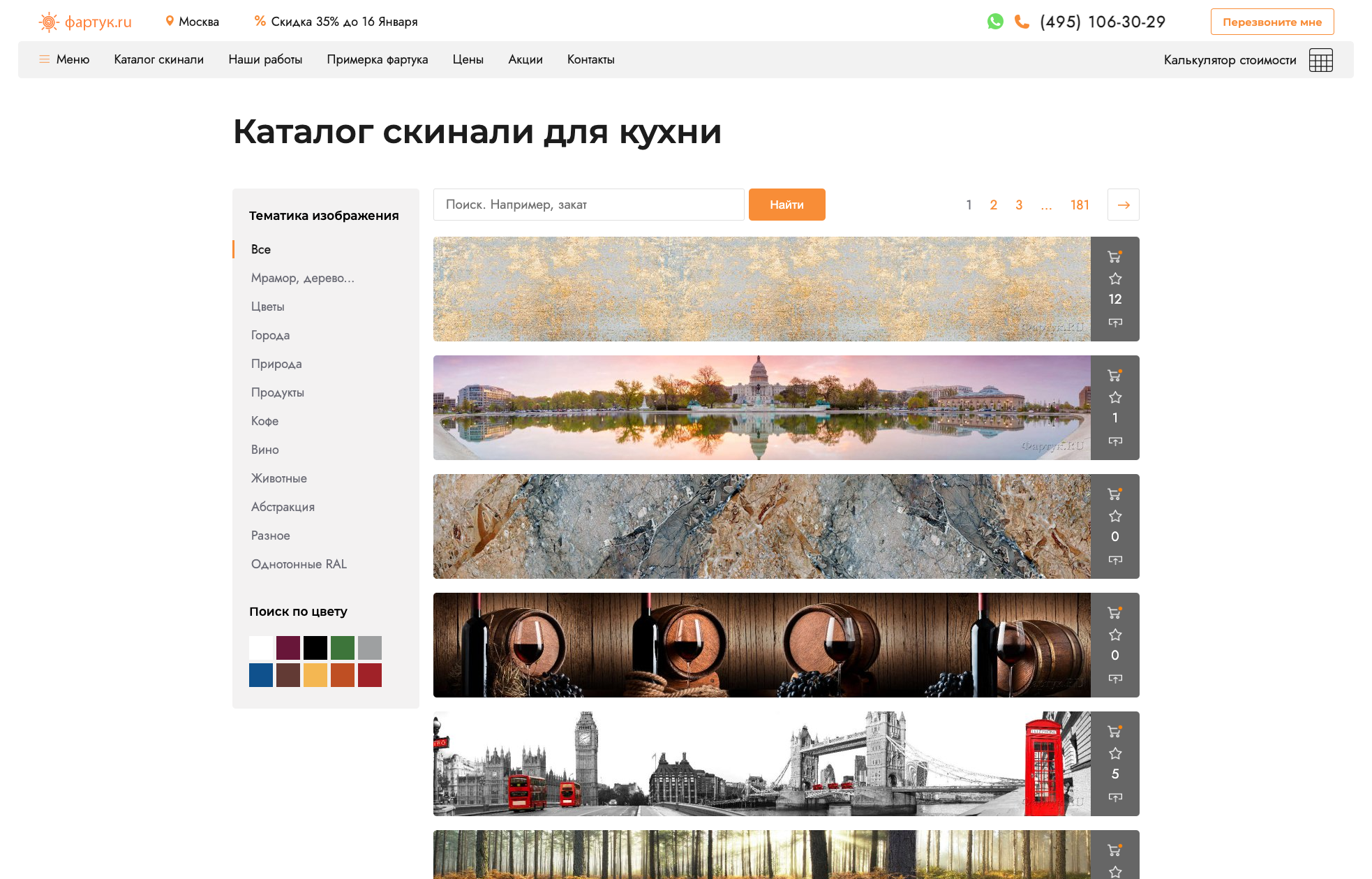Share the London skinali
This screenshot has width=1372, height=879.
1115,797
